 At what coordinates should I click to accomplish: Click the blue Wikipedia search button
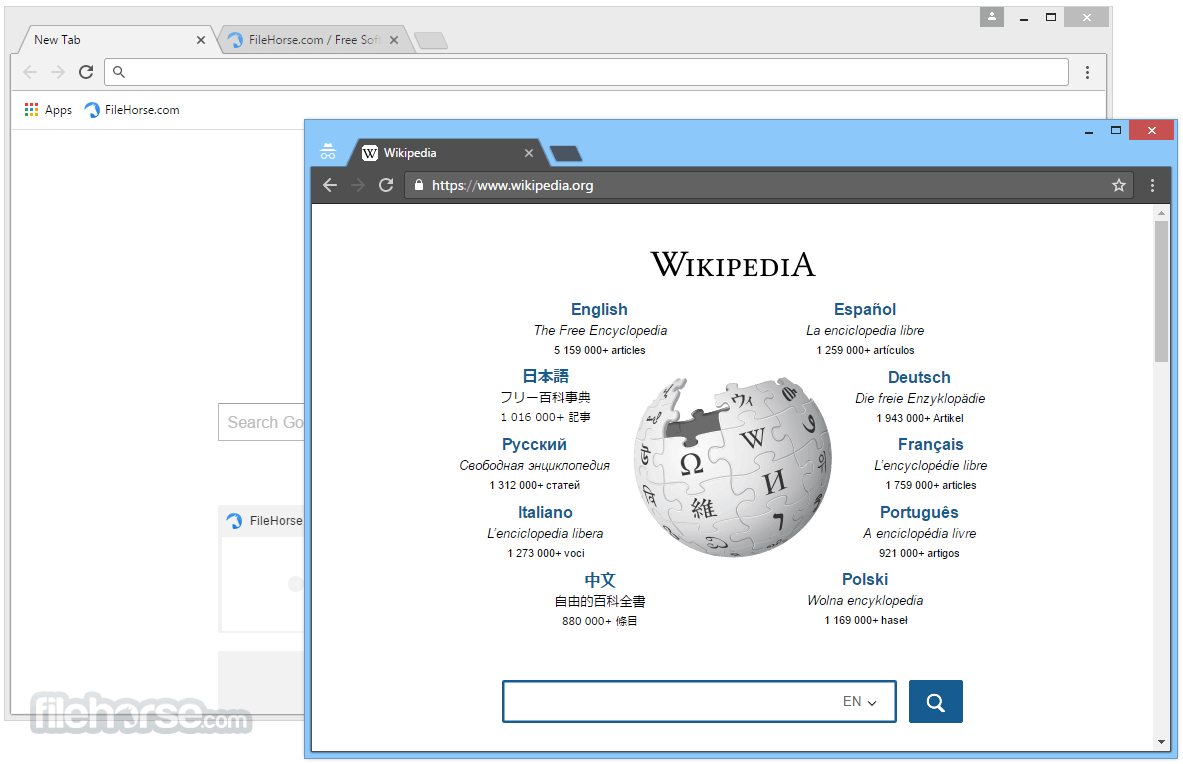(936, 701)
